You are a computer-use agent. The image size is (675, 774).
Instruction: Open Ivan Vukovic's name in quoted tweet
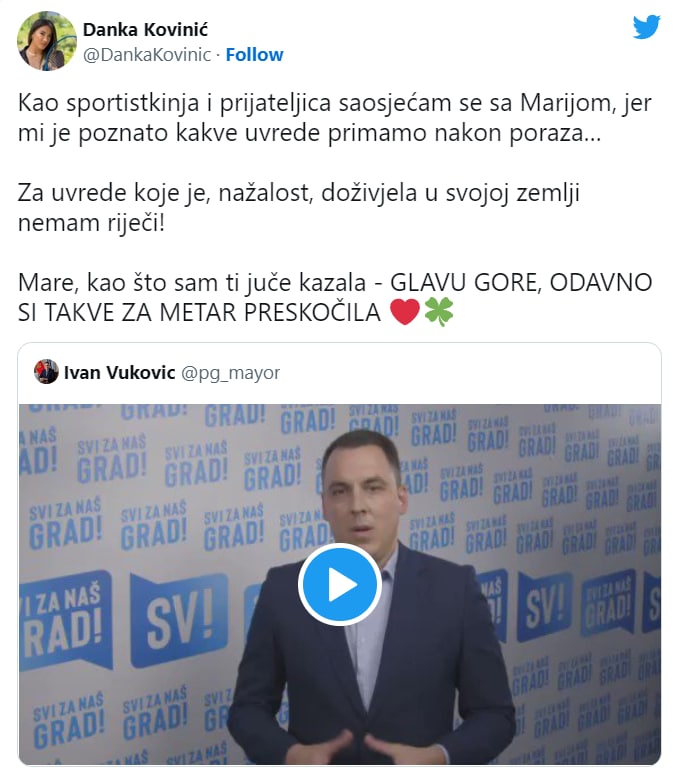pyautogui.click(x=119, y=372)
